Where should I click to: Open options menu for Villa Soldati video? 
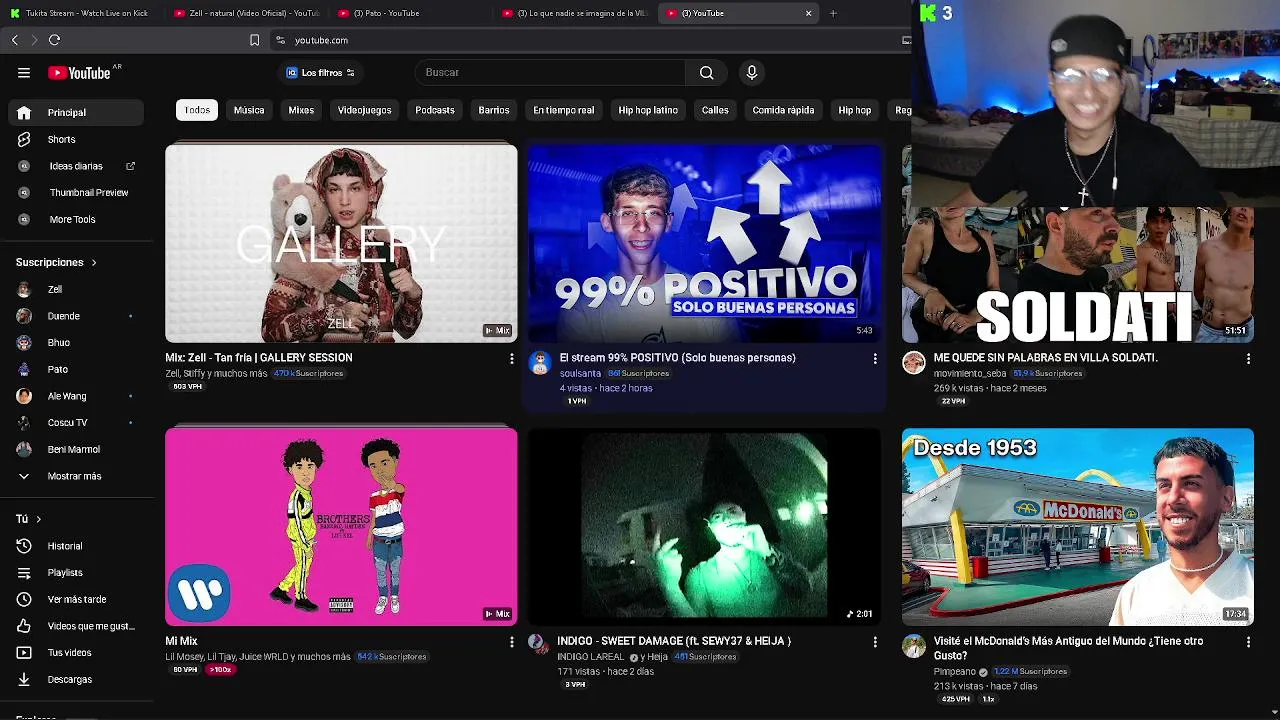(1248, 358)
